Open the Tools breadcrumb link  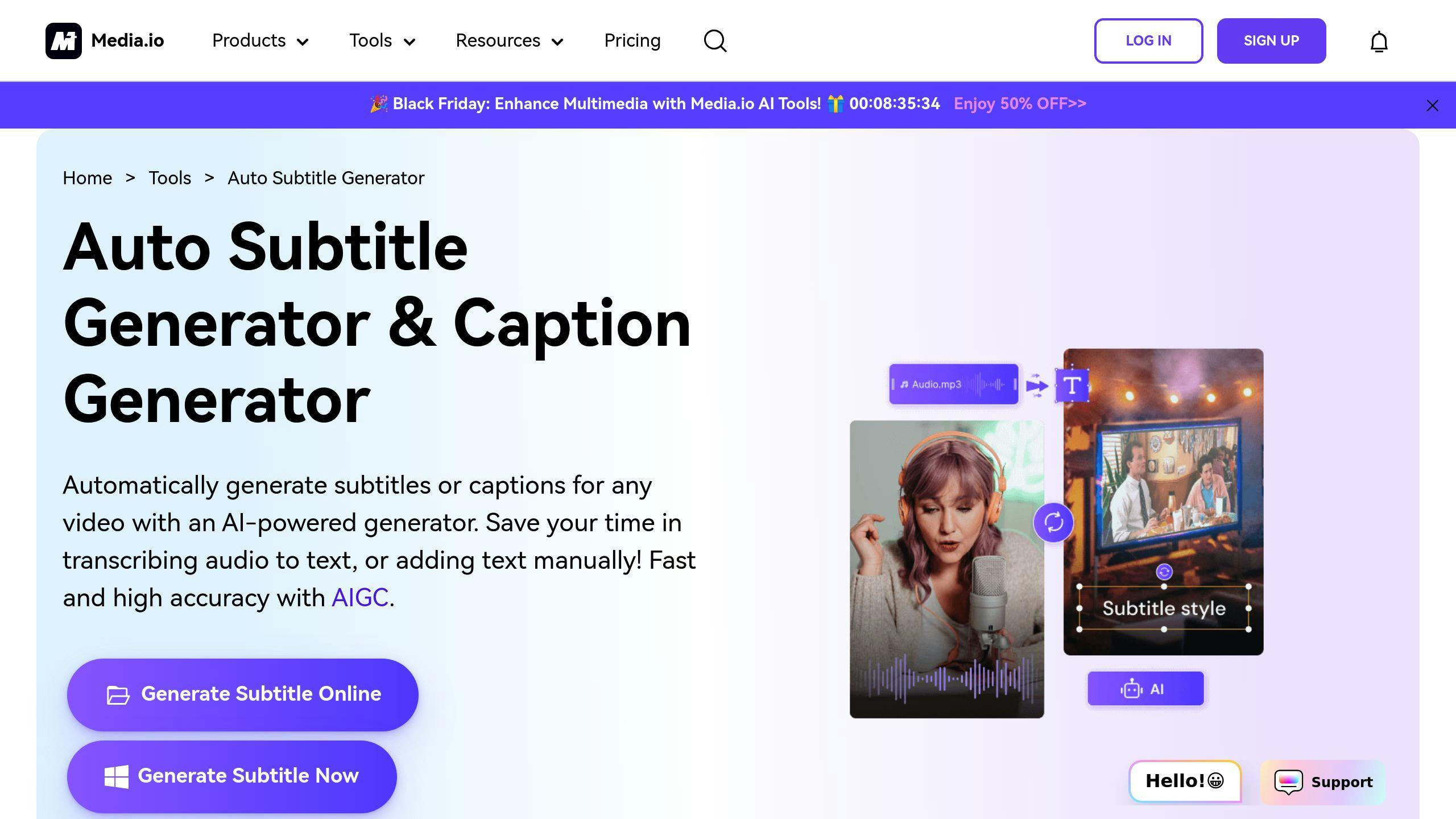(x=169, y=178)
